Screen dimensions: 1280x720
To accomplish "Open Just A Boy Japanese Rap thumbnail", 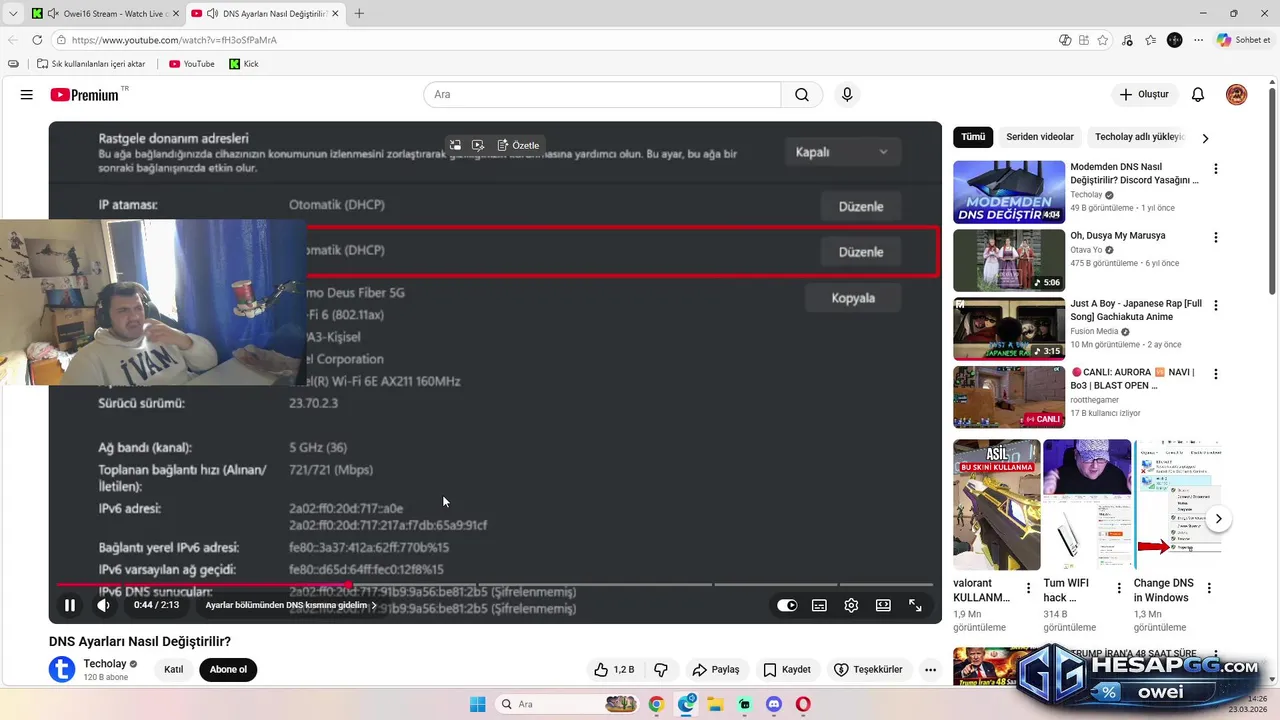I will [1008, 328].
